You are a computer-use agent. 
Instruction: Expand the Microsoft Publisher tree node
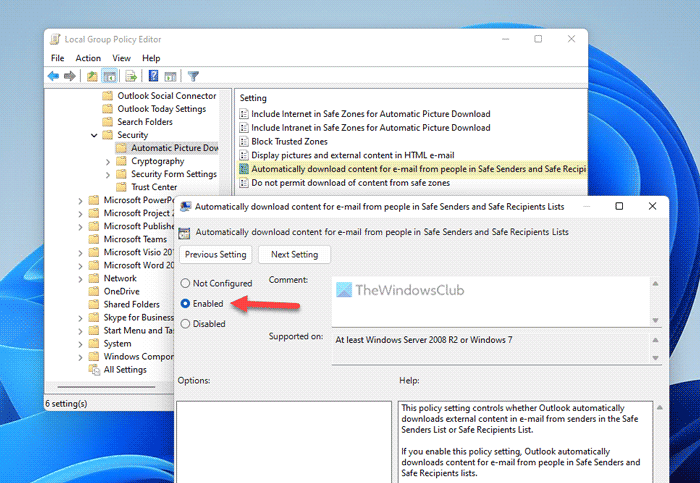(x=80, y=227)
